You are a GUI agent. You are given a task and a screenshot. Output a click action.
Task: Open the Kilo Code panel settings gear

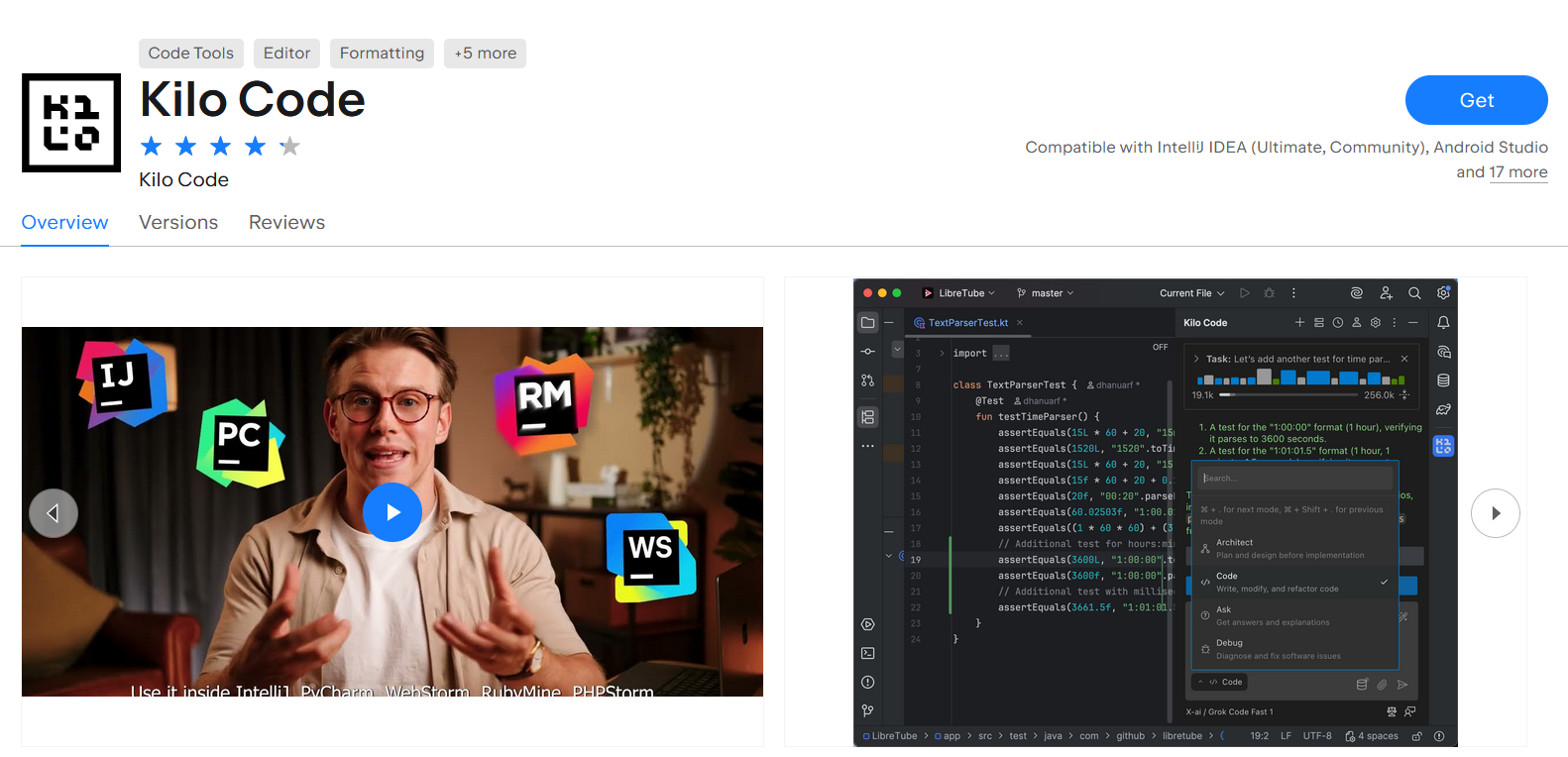(x=1376, y=323)
